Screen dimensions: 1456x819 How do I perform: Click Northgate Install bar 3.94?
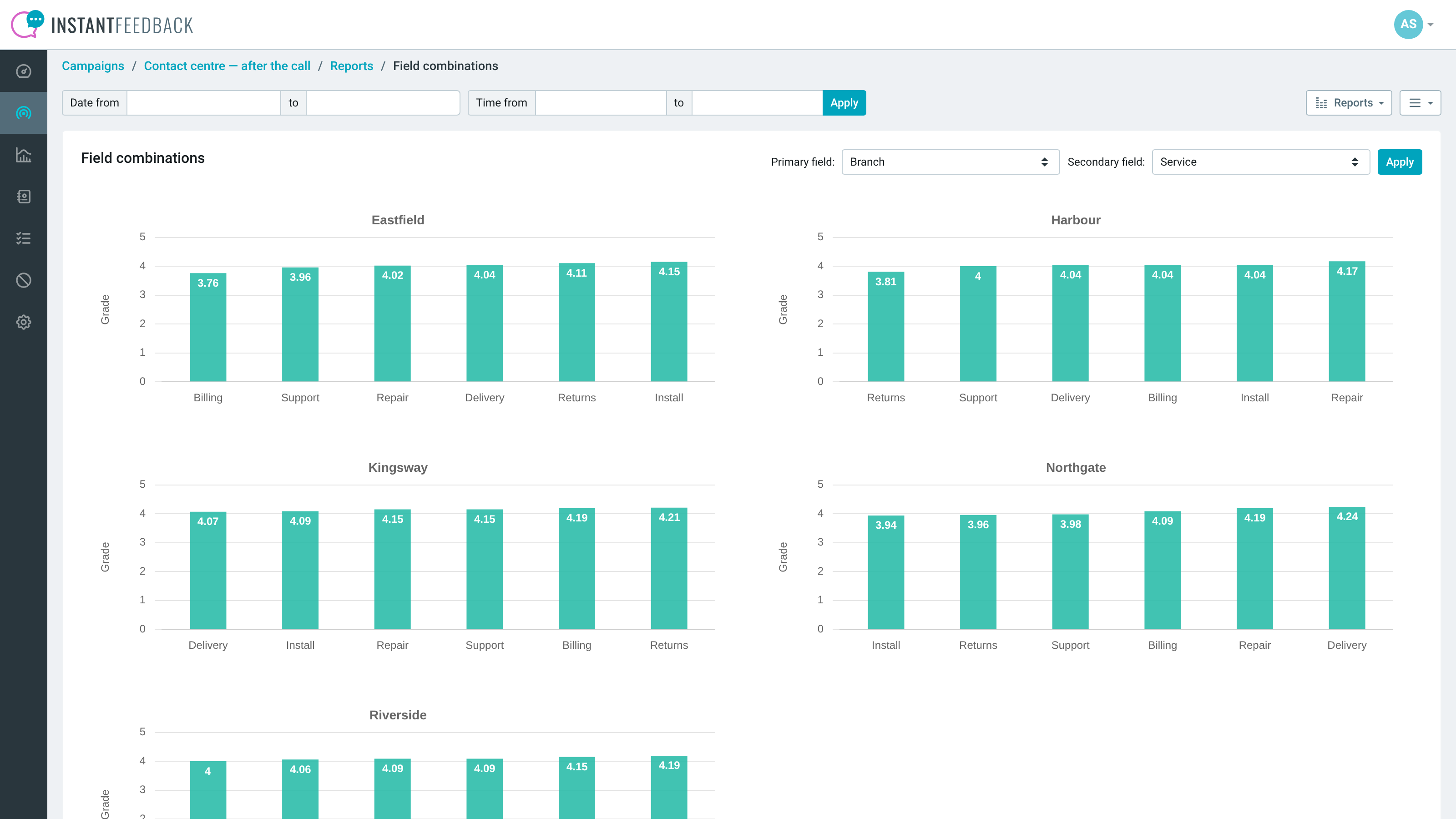pos(886,572)
